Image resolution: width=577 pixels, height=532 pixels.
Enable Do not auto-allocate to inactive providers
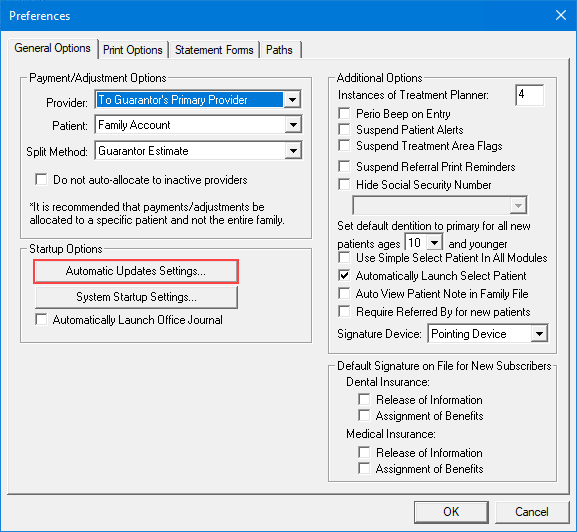coord(41,180)
